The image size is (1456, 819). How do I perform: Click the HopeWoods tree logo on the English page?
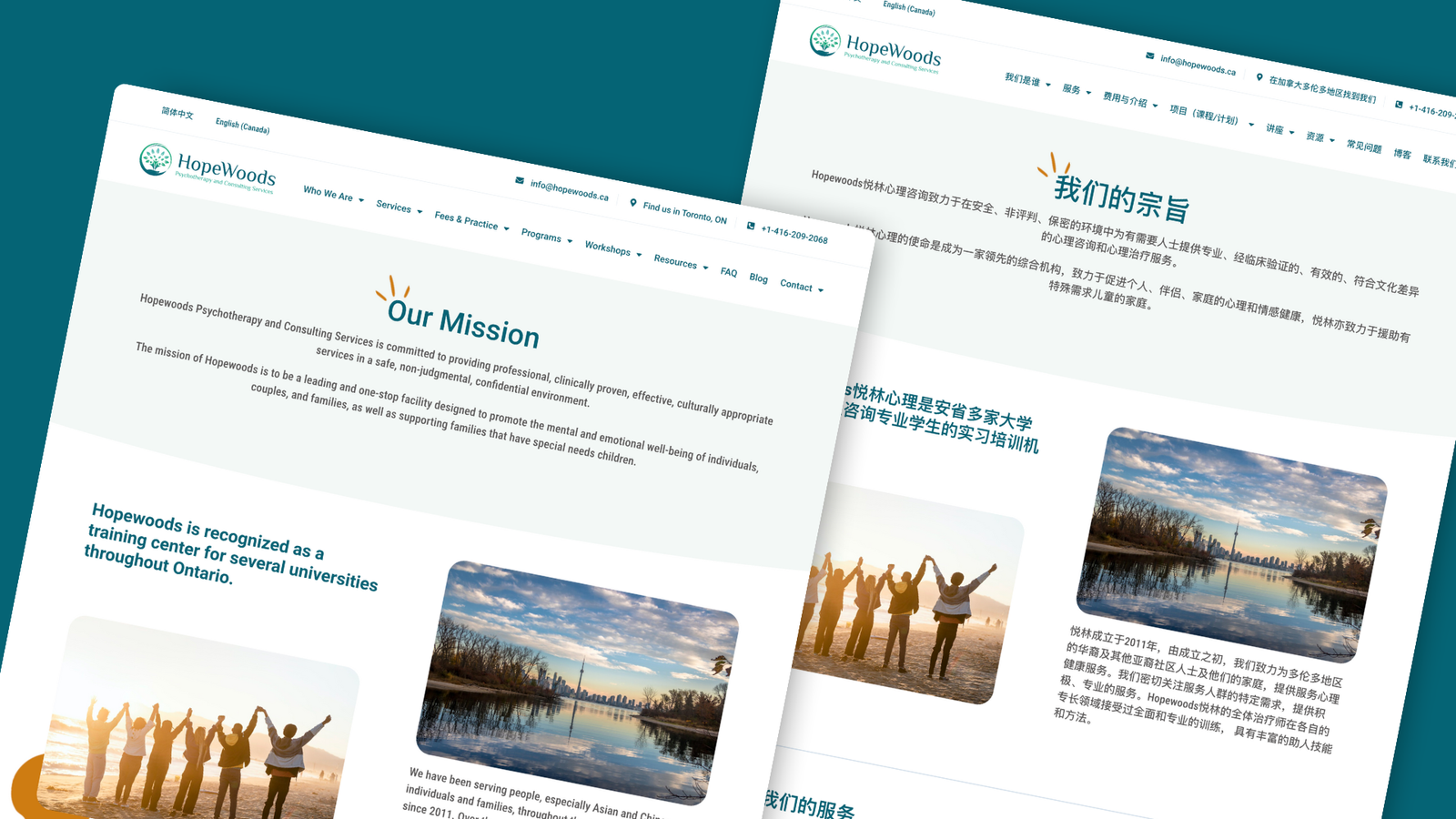pos(156,159)
